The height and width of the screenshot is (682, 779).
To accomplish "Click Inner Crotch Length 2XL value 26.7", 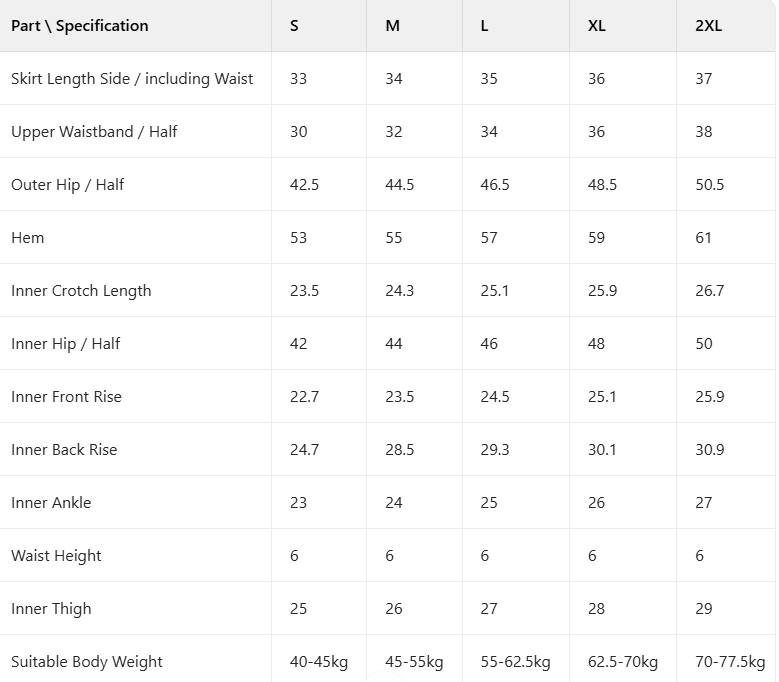I will [x=709, y=291].
